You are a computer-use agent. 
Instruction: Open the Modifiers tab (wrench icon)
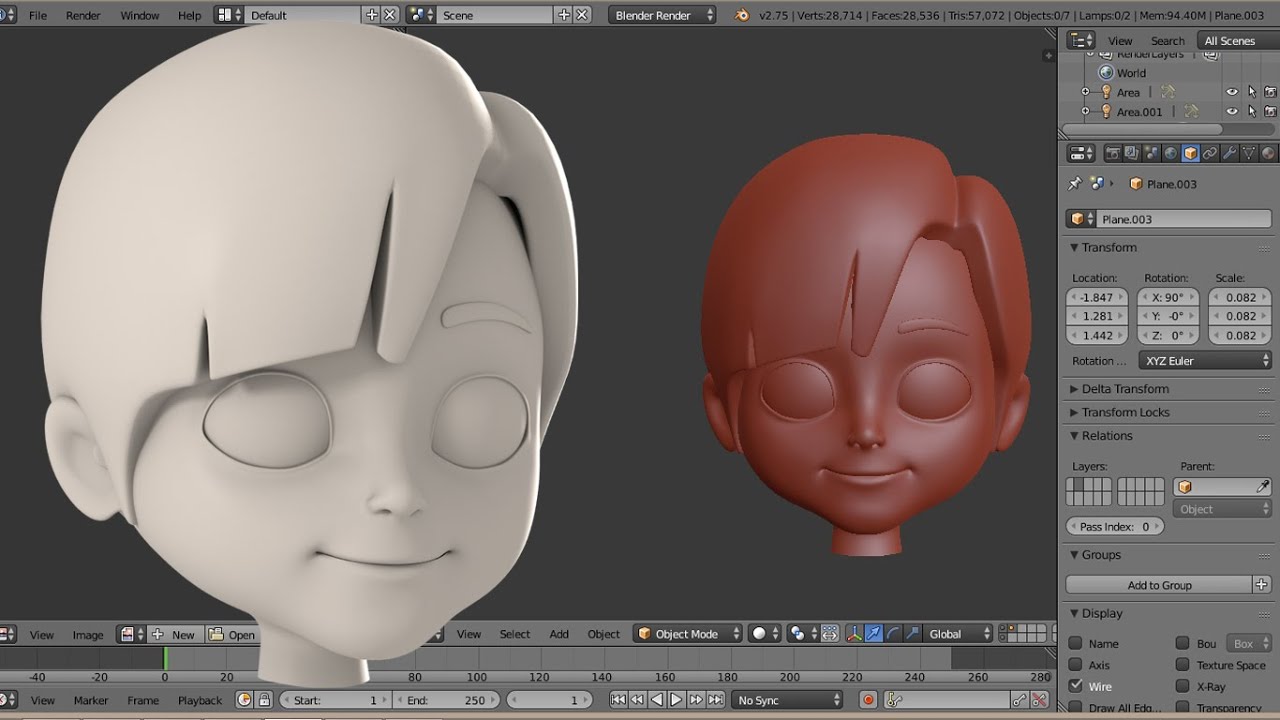(1230, 153)
